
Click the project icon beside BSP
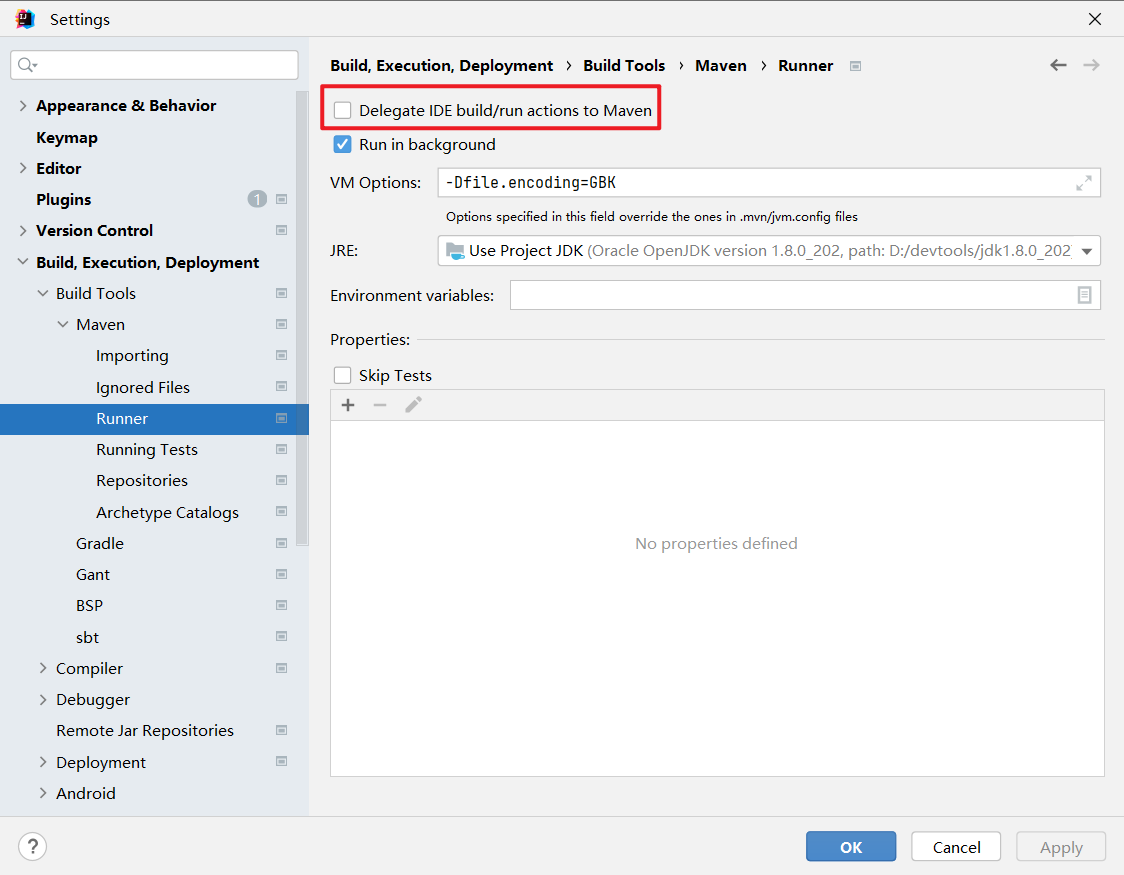coord(282,606)
